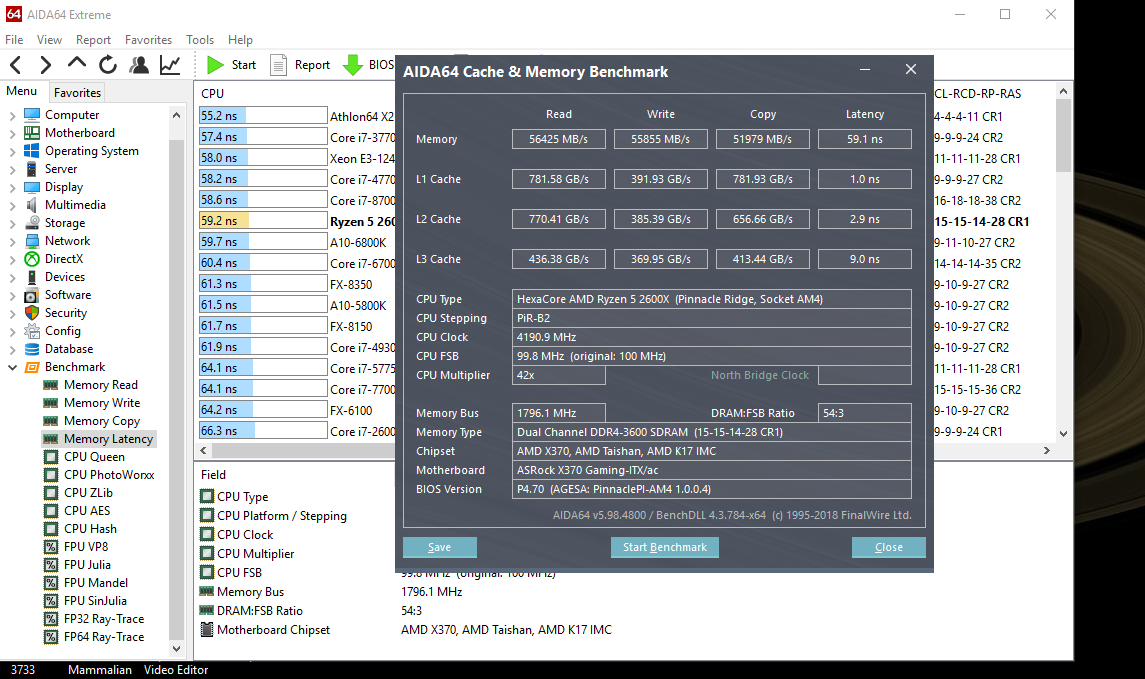Viewport: 1145px width, 679px height.
Task: Click the Refresh toolbar icon
Action: point(108,65)
